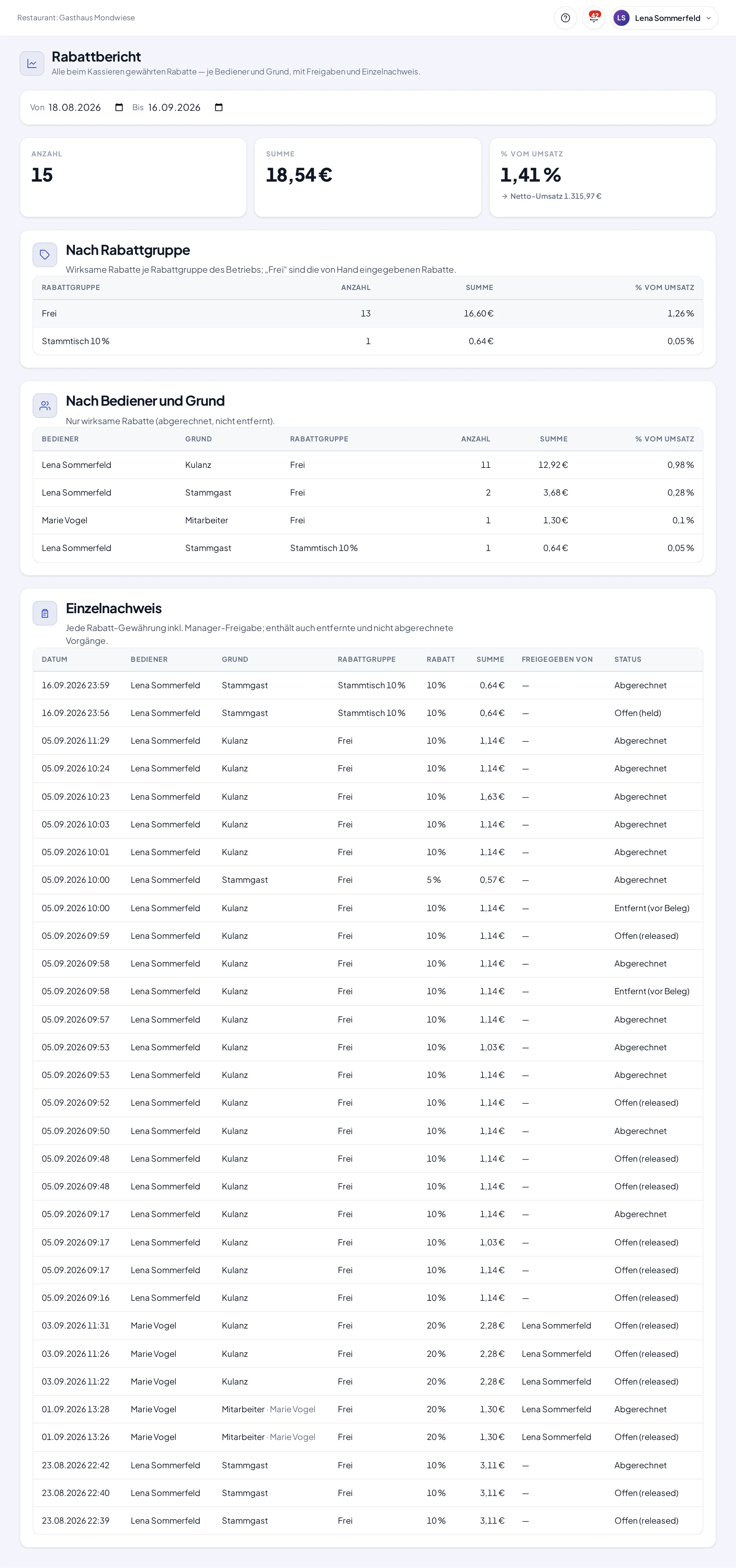Click the 1,63 € amount
The height and width of the screenshot is (1568, 736).
tap(492, 797)
